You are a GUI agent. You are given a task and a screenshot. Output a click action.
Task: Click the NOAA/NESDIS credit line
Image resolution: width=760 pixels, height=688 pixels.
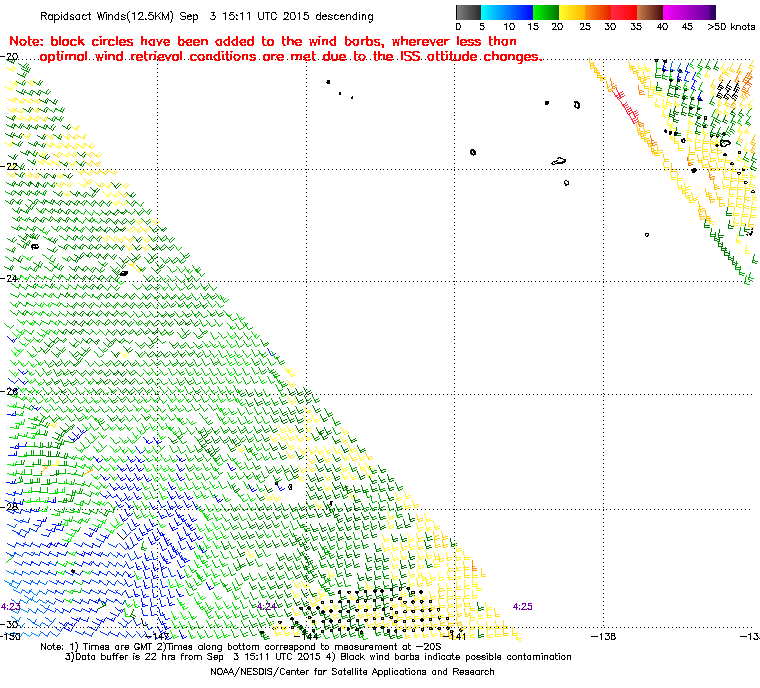pyautogui.click(x=352, y=672)
